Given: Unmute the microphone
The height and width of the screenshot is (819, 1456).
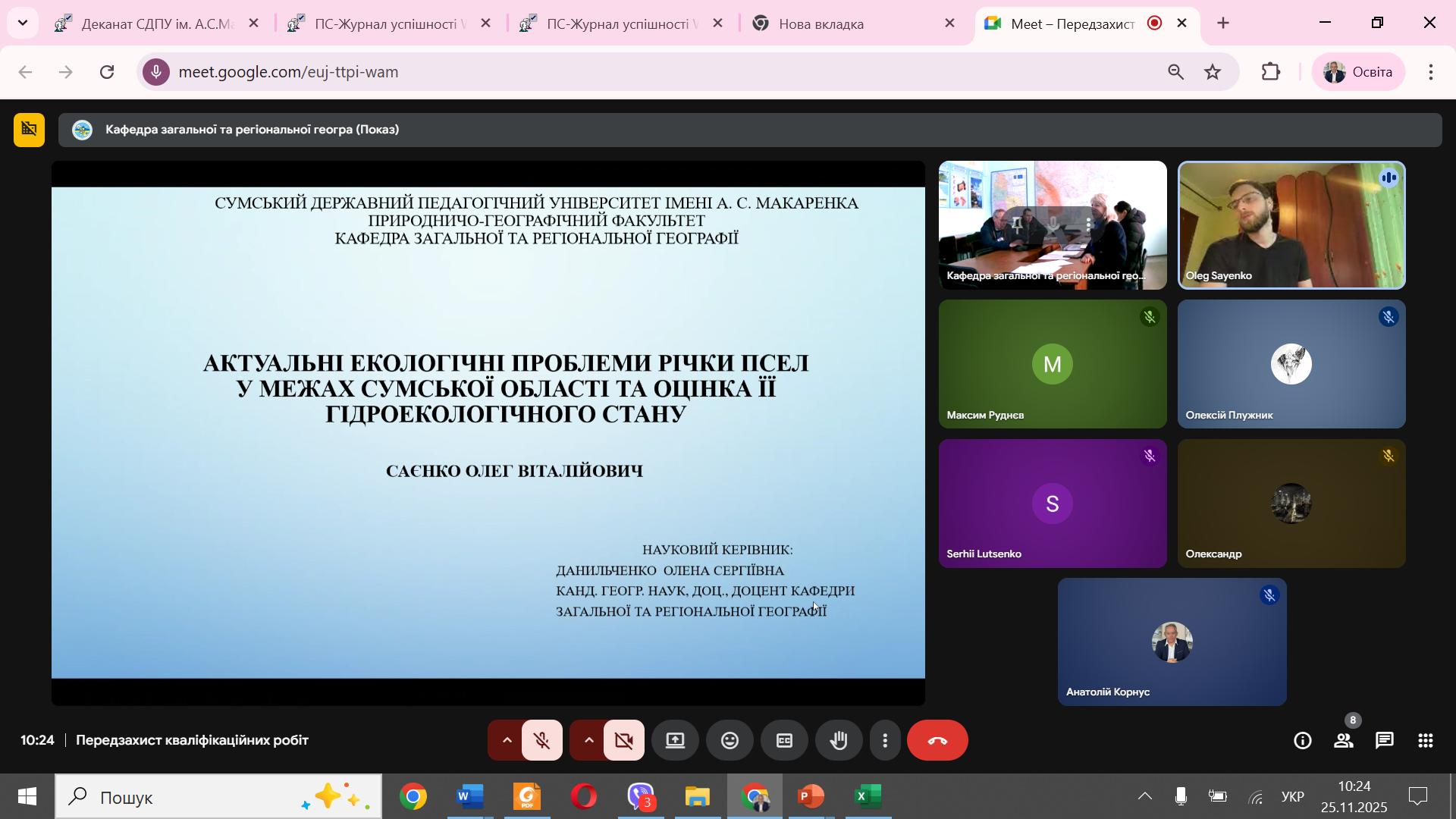Looking at the screenshot, I should [541, 741].
